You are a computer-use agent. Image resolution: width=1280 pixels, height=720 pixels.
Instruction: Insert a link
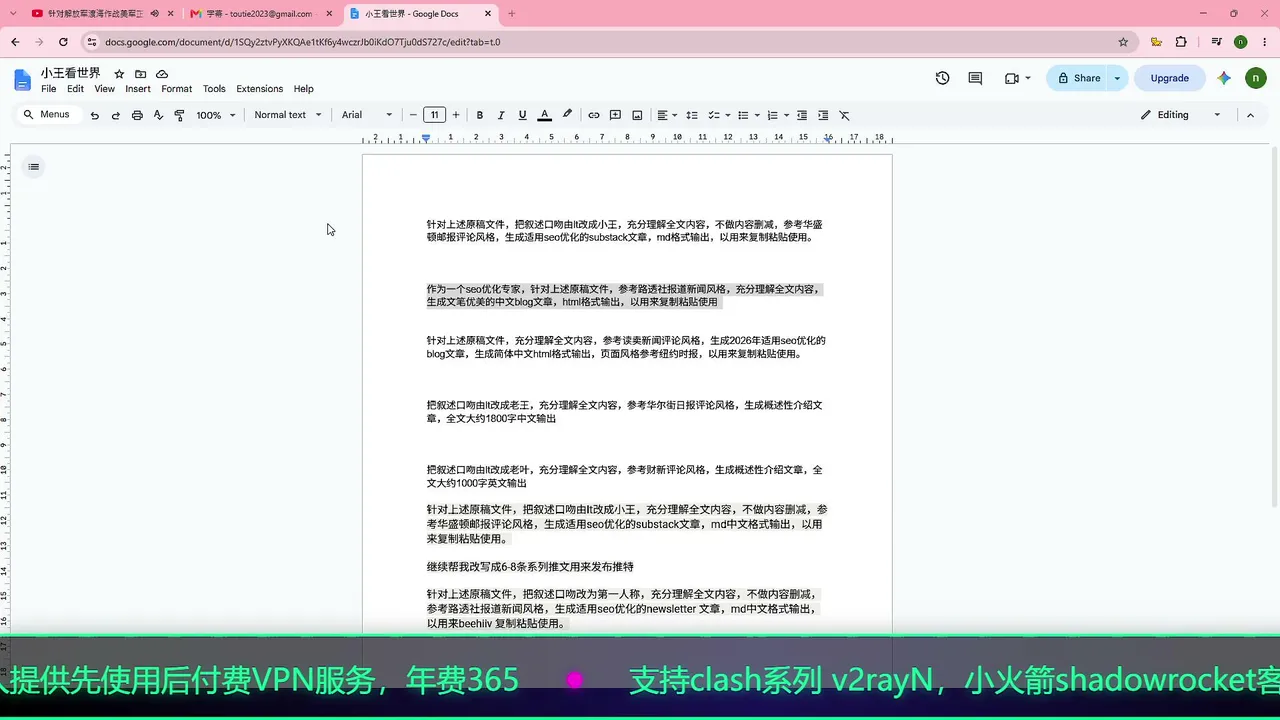click(594, 115)
